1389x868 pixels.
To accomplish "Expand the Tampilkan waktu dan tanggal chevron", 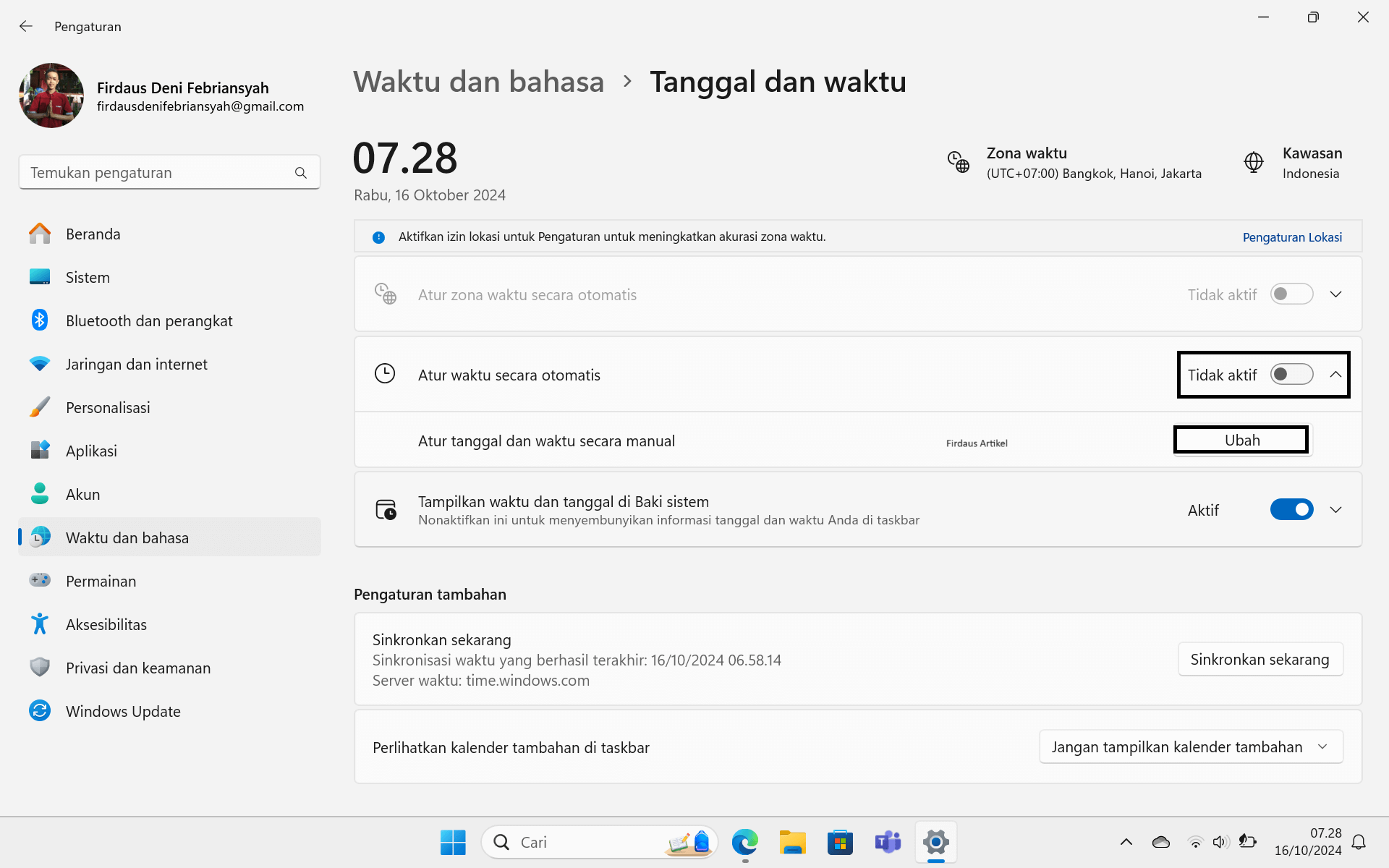I will (1335, 510).
